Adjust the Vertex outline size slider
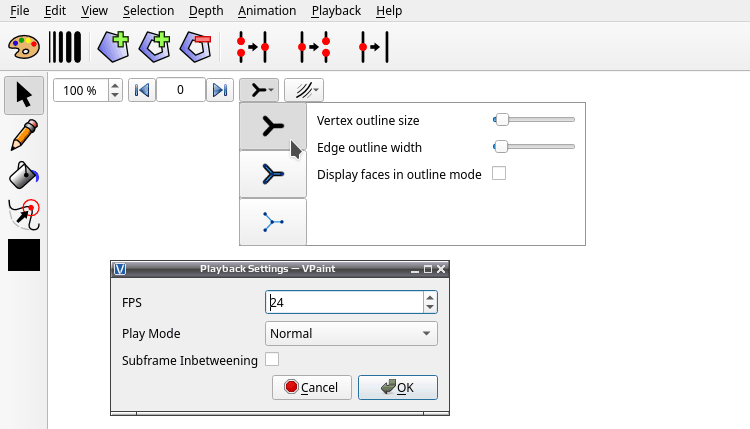Image resolution: width=750 pixels, height=429 pixels. [x=534, y=120]
